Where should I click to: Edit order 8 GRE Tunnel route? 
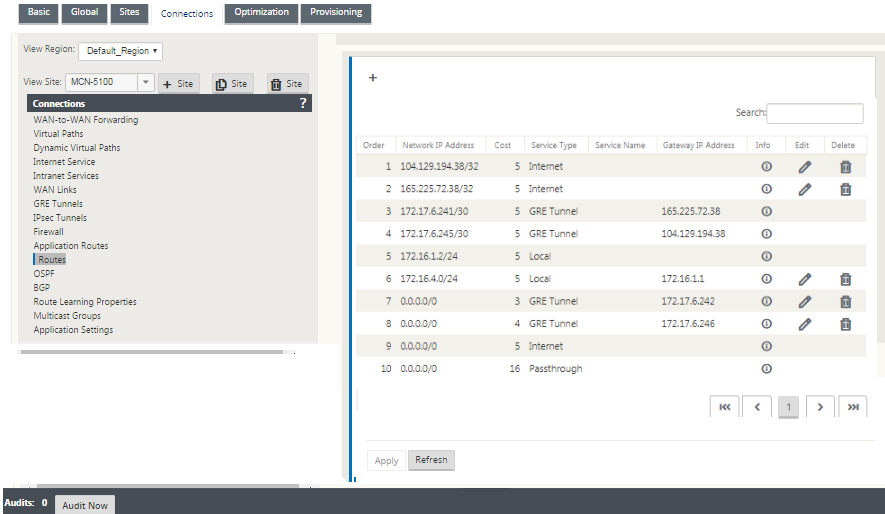pos(805,324)
